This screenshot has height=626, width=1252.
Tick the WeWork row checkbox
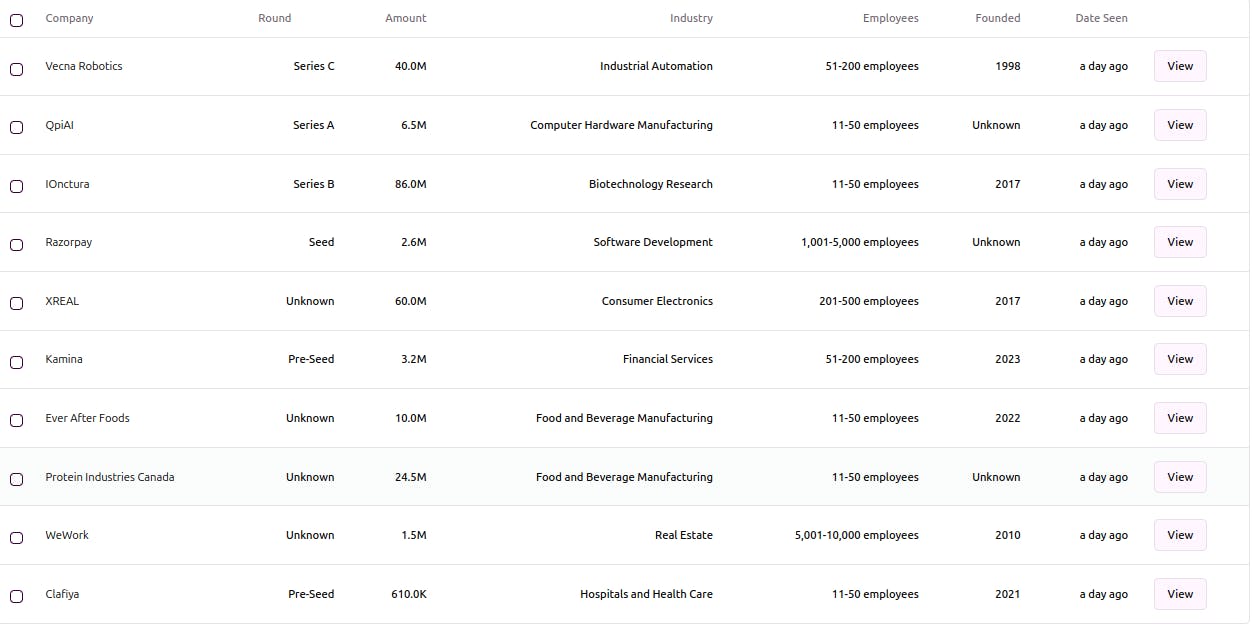tap(16, 538)
